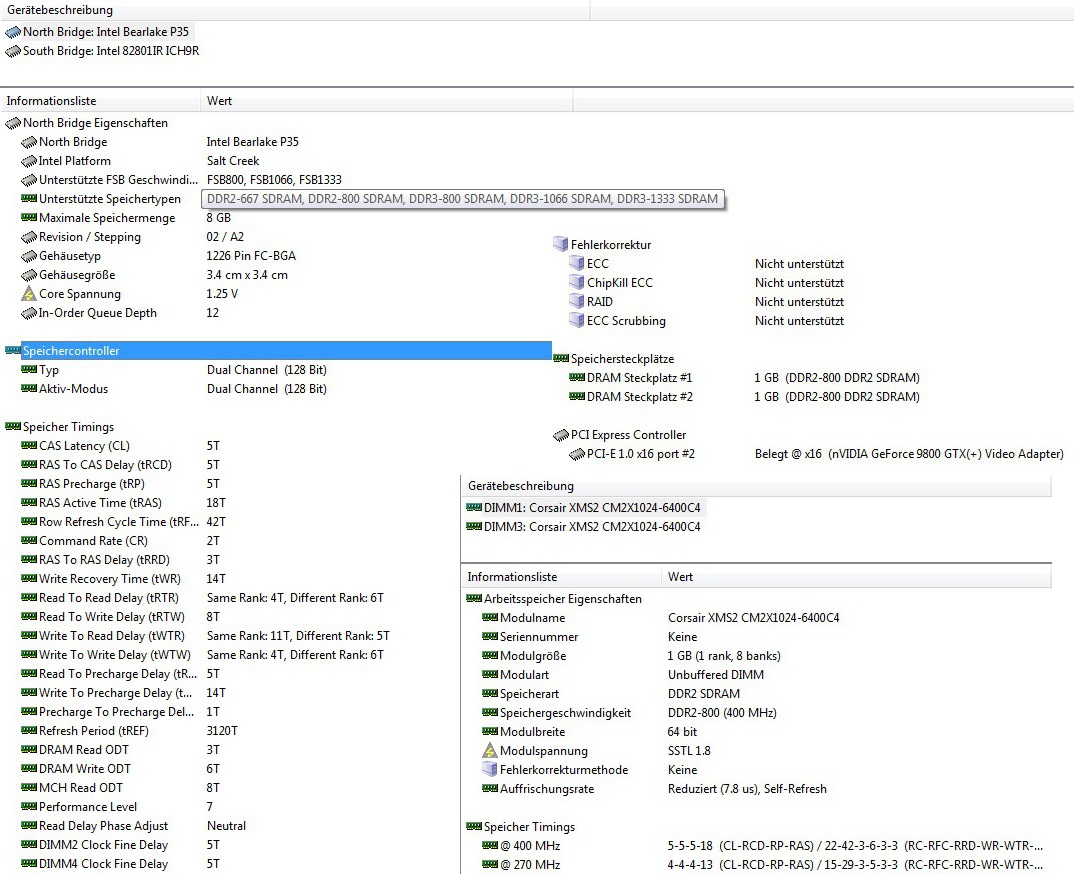Click the Modulspannung warning icon
This screenshot has width=1074, height=874.
(x=490, y=751)
